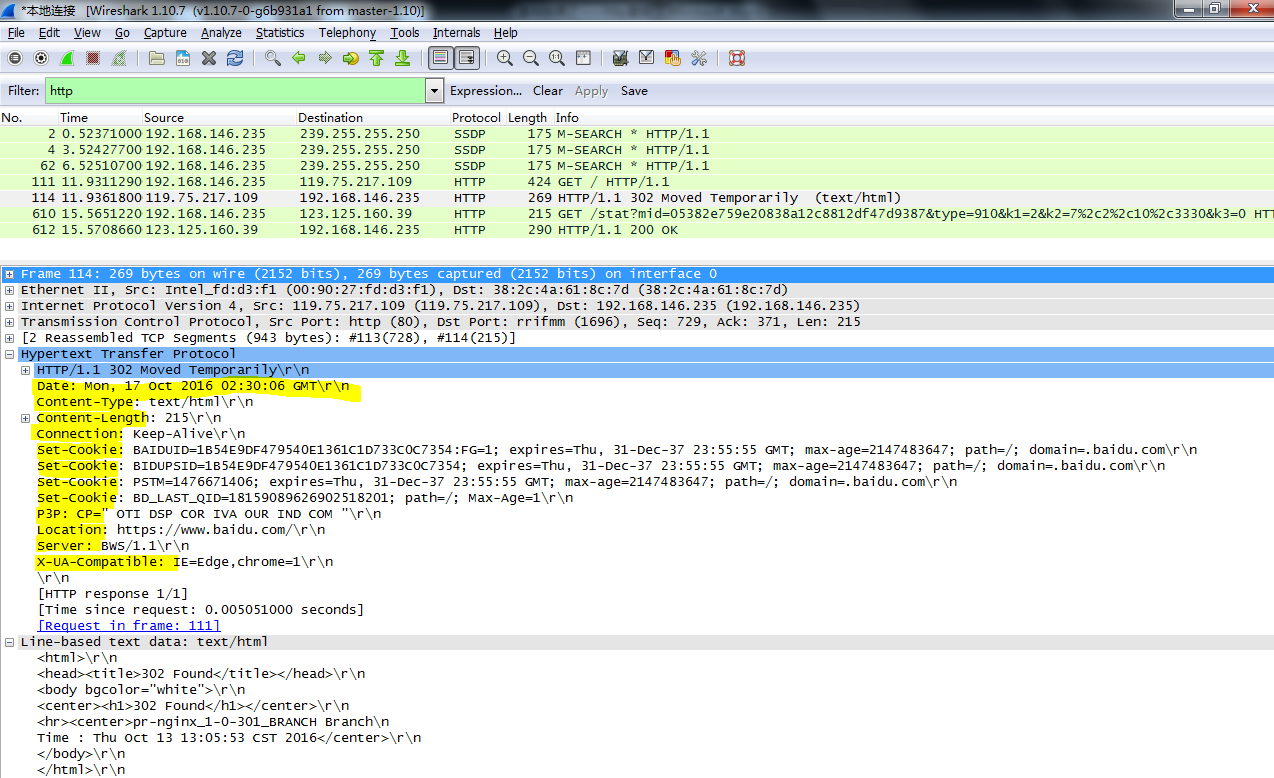The image size is (1274, 778).
Task: Close the capture file
Action: [x=209, y=58]
